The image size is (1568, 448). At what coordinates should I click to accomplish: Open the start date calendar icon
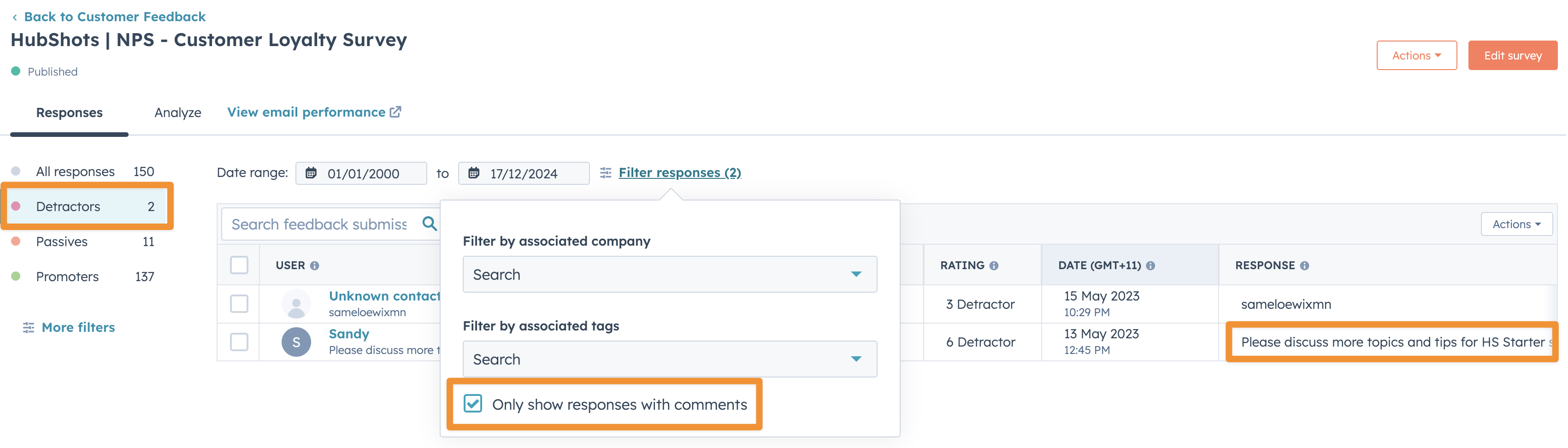(x=311, y=173)
